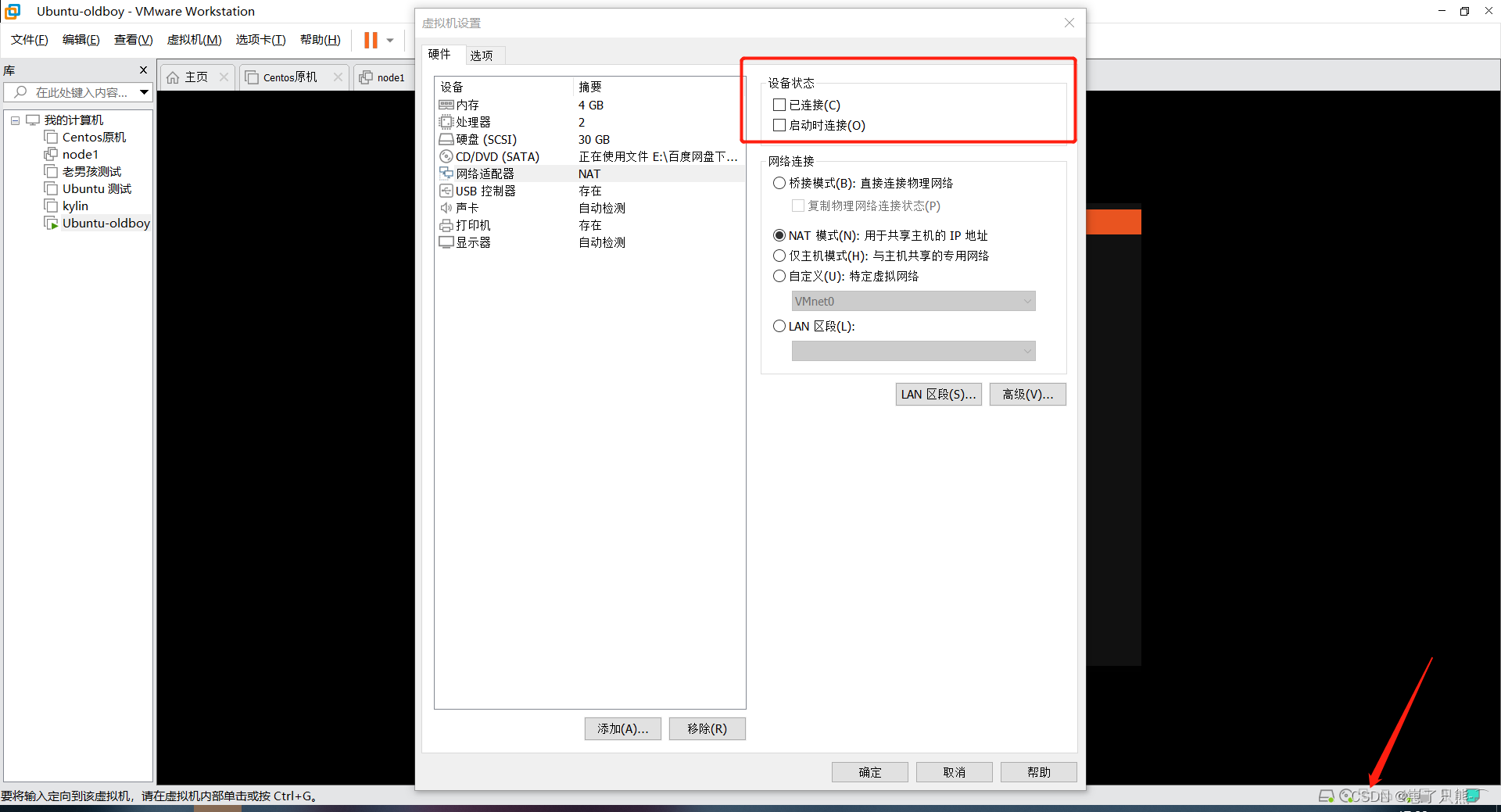Select the 显示器 display device icon
The width and height of the screenshot is (1501, 812).
tap(446, 242)
